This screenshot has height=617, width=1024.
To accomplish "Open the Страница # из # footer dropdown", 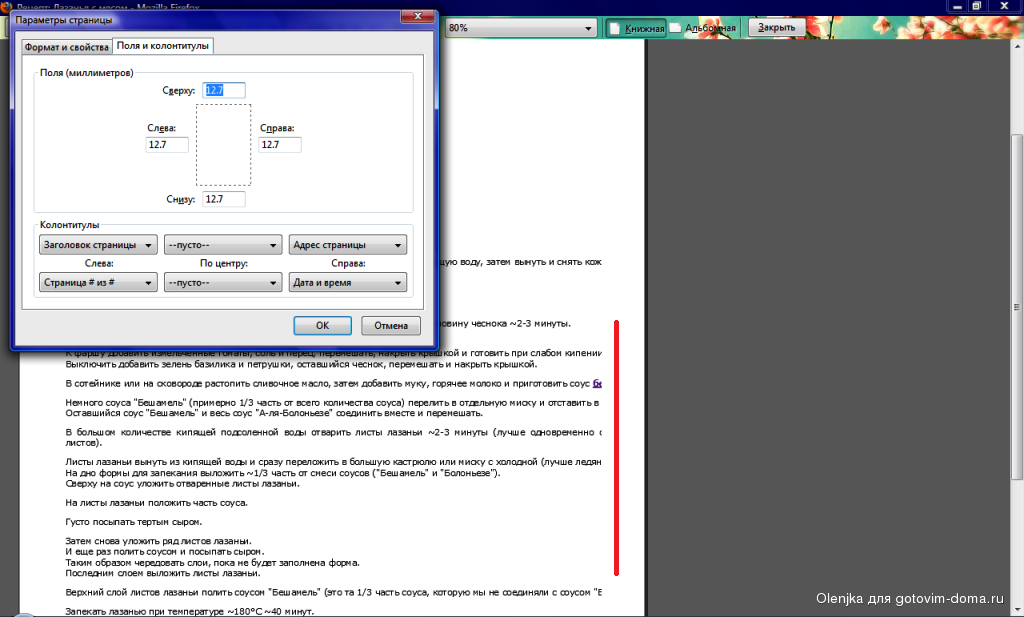I will 98,282.
